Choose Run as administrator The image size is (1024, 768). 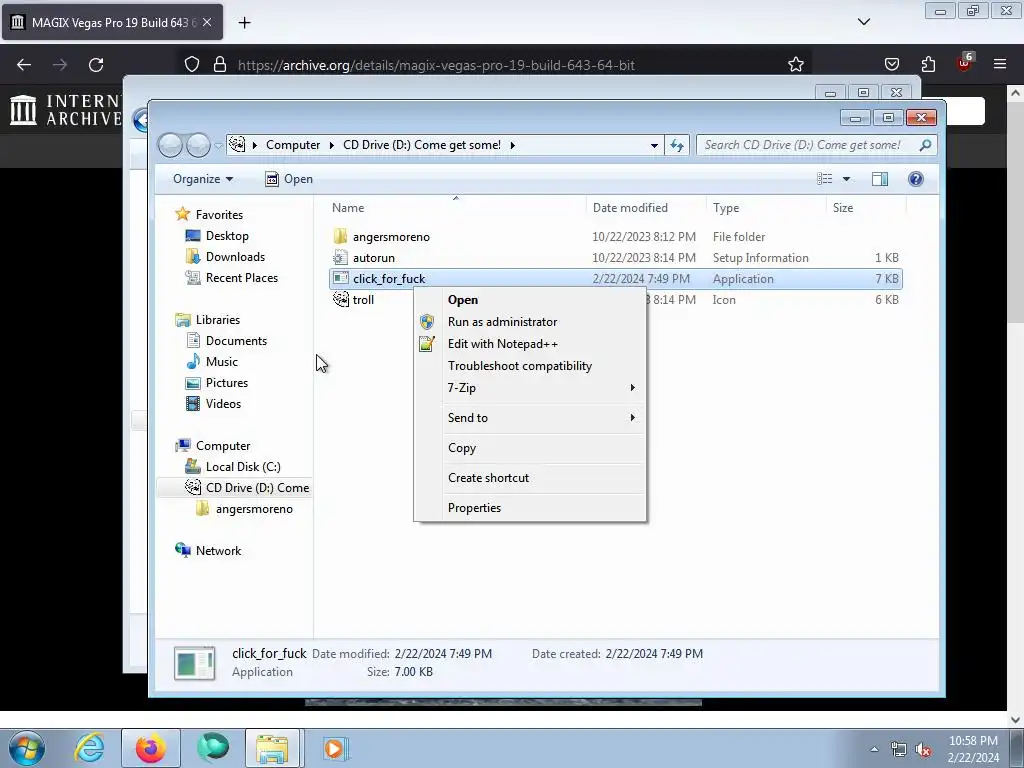click(x=530, y=322)
